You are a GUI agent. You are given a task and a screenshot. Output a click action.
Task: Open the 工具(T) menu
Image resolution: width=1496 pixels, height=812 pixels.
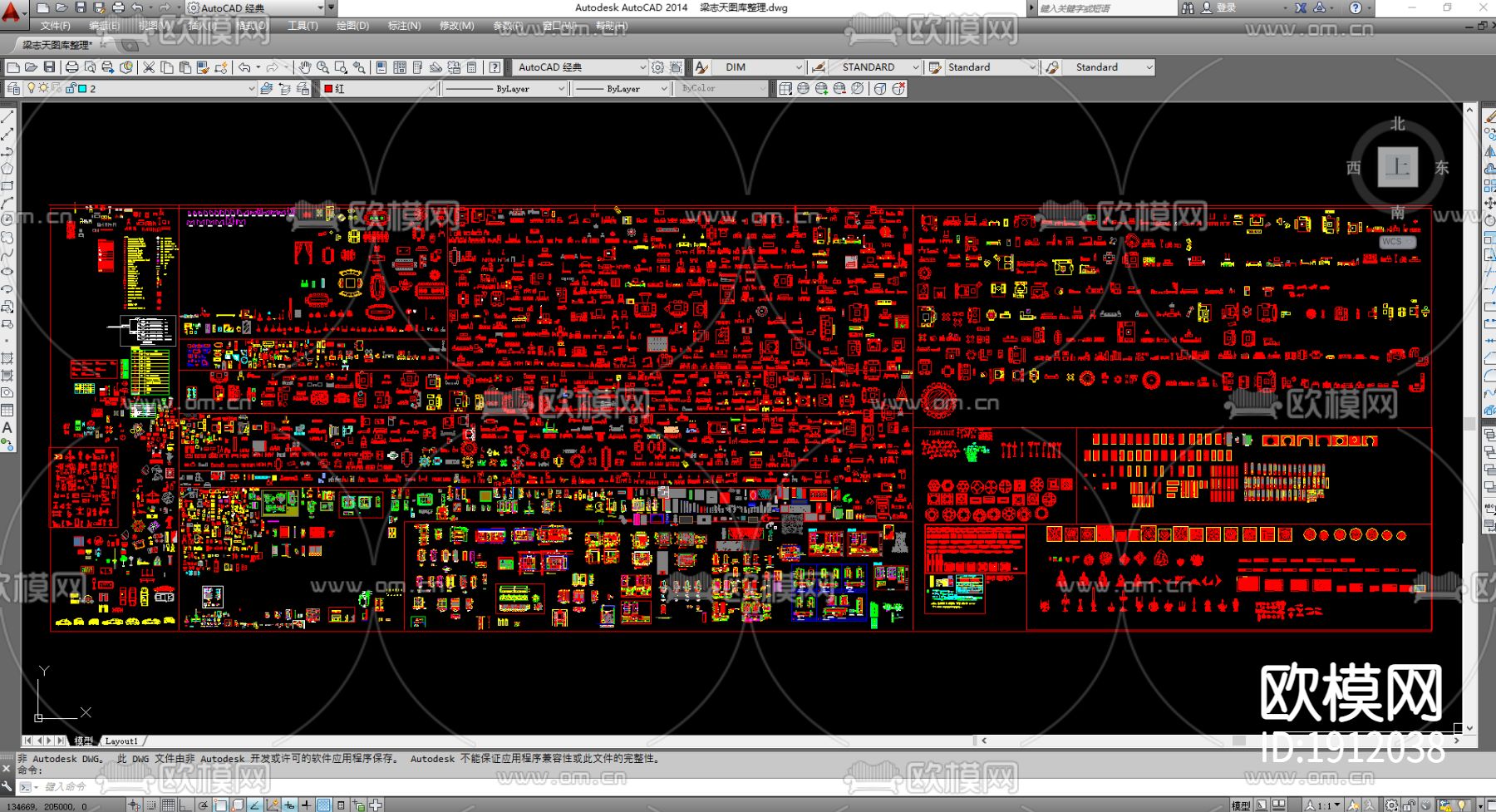(303, 26)
